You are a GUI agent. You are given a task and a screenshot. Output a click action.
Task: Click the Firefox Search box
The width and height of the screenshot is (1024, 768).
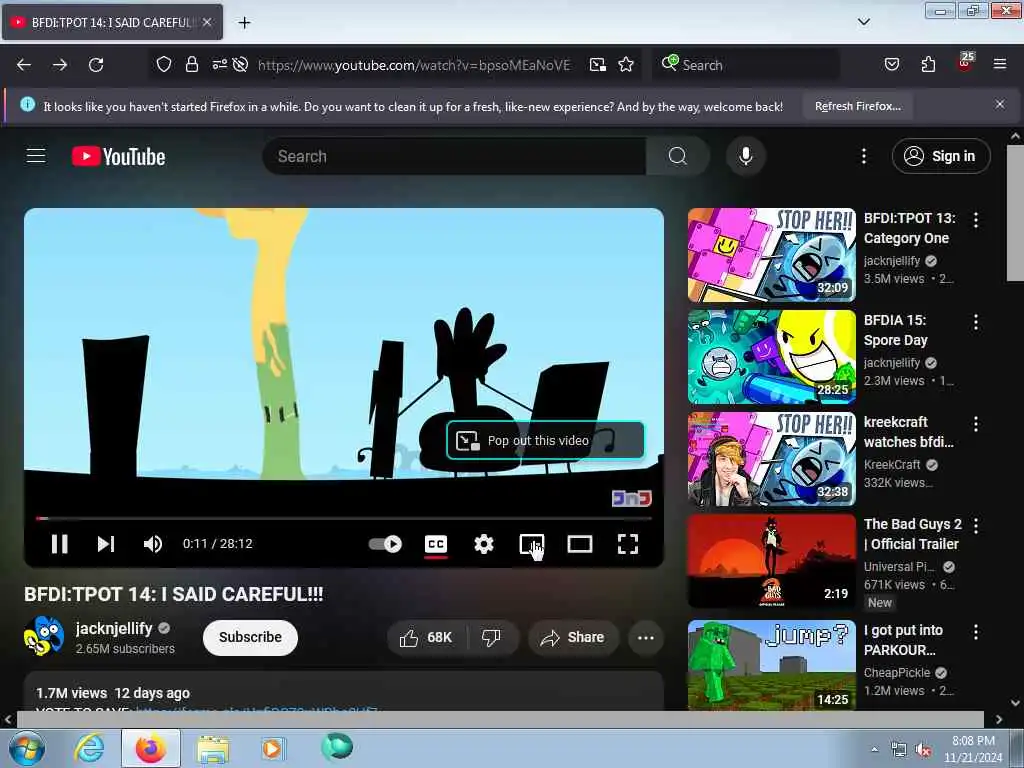point(746,65)
